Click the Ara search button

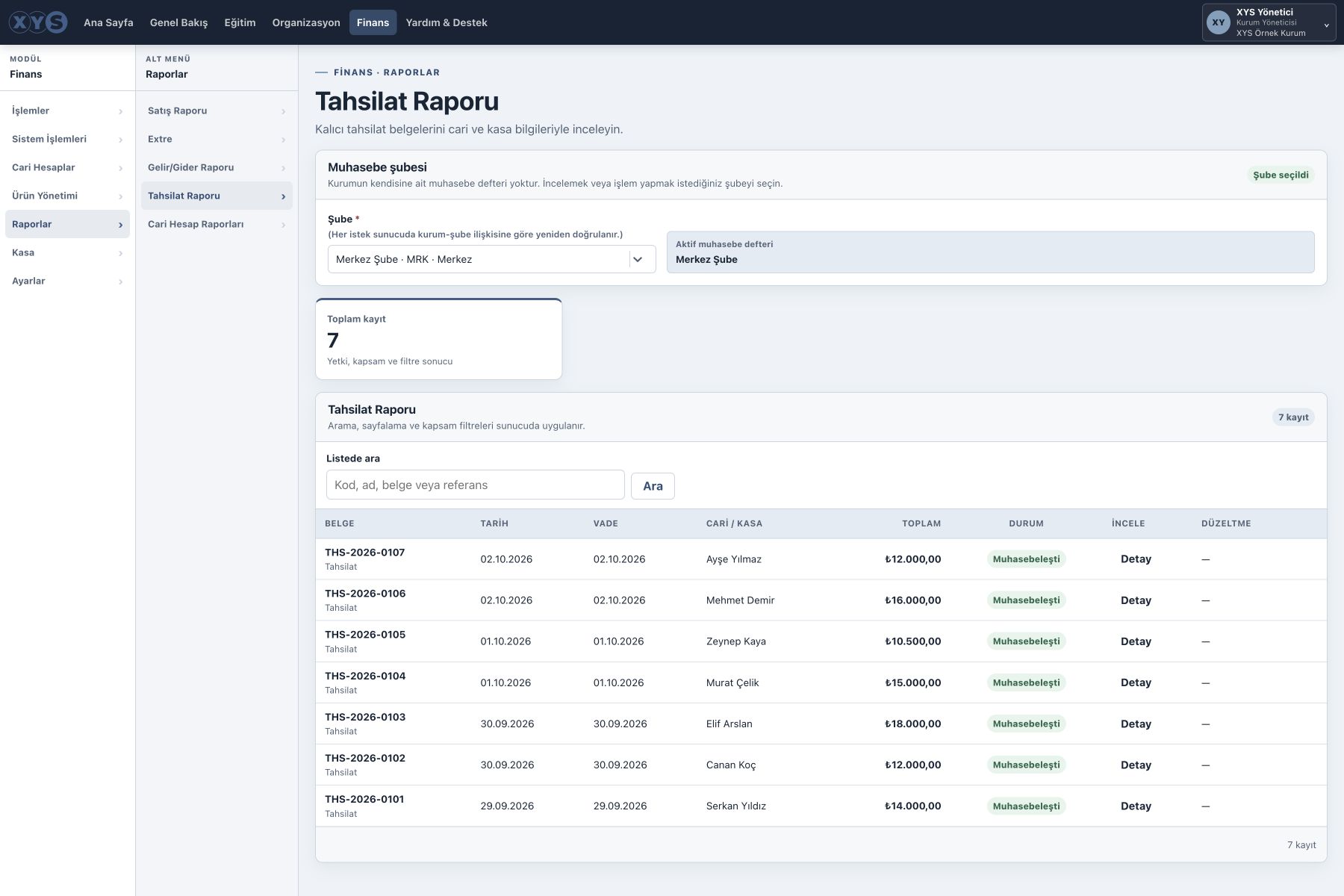(x=653, y=486)
